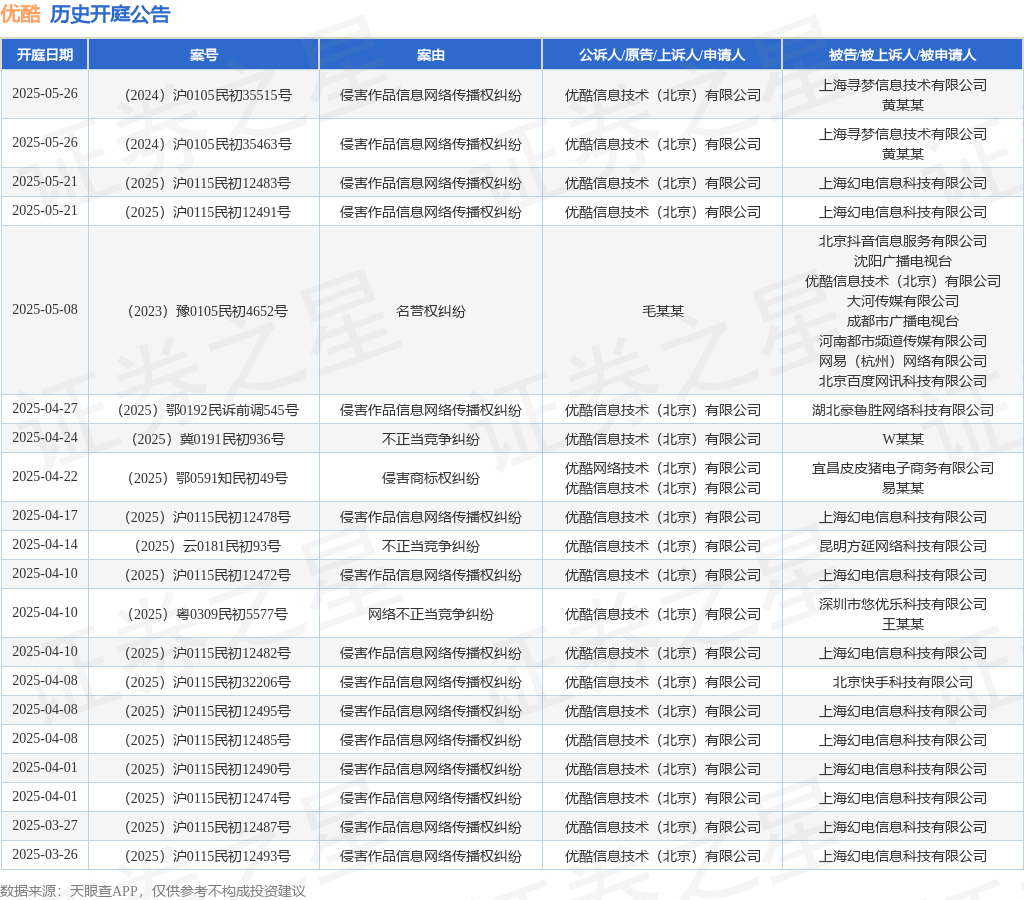Image resolution: width=1024 pixels, height=900 pixels.
Task: Click defendant 大河传媒有限公司
Action: 903,300
